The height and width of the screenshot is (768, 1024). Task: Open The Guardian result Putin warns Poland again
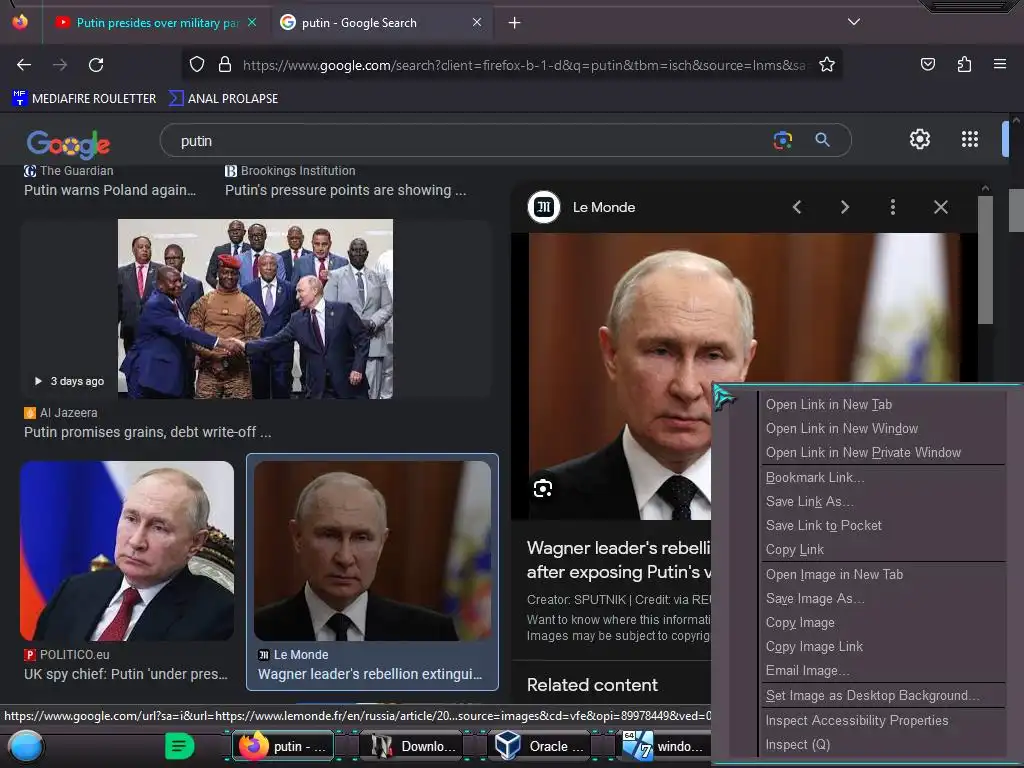[x=110, y=190]
